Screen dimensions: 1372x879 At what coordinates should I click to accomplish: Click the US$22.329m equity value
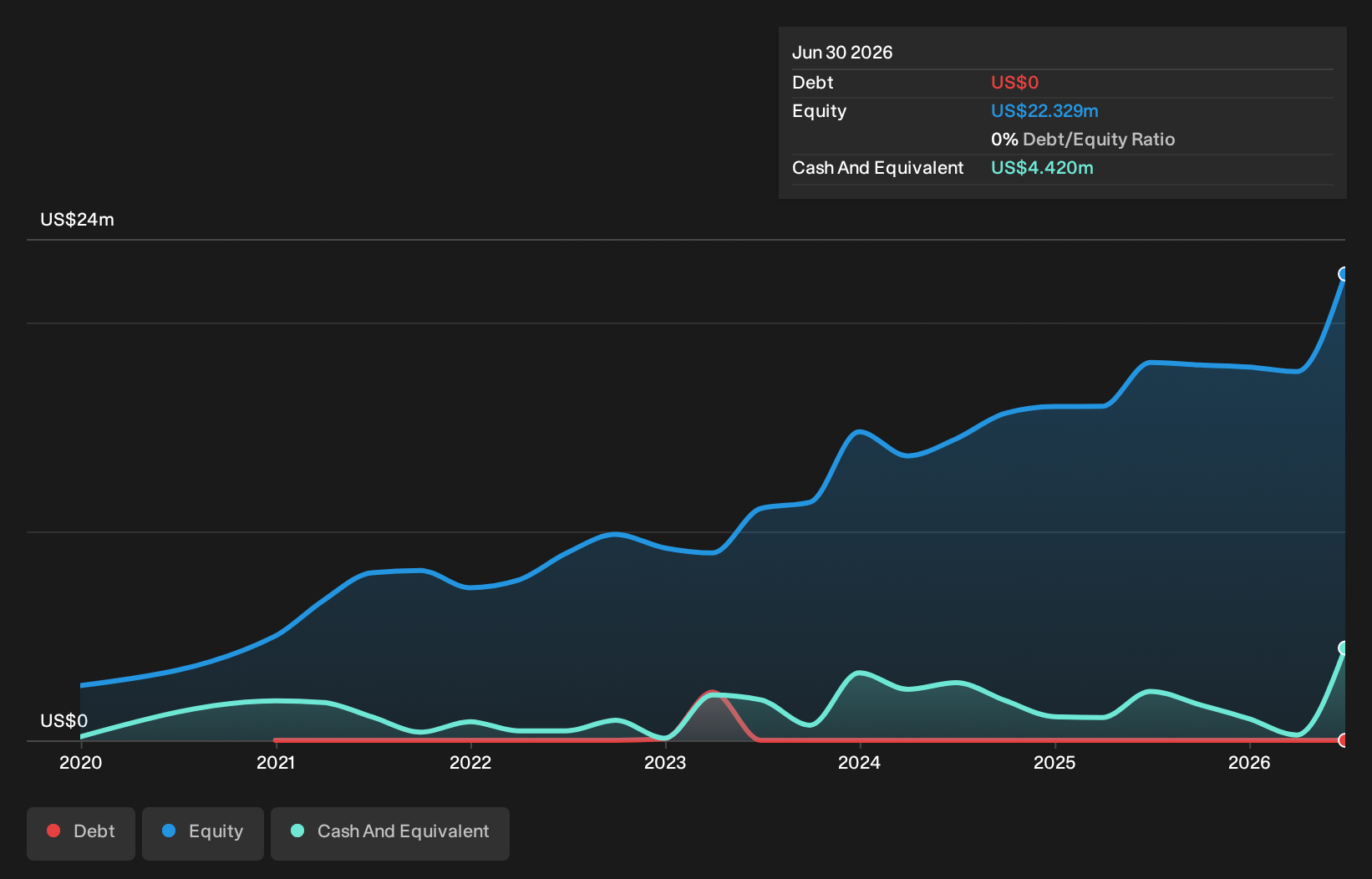pyautogui.click(x=1044, y=111)
